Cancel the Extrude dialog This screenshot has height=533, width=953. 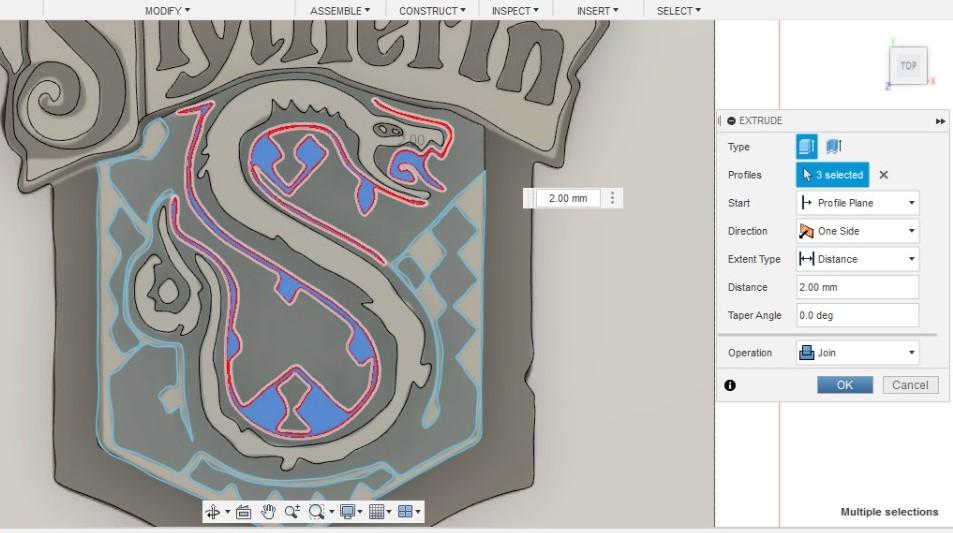[910, 385]
